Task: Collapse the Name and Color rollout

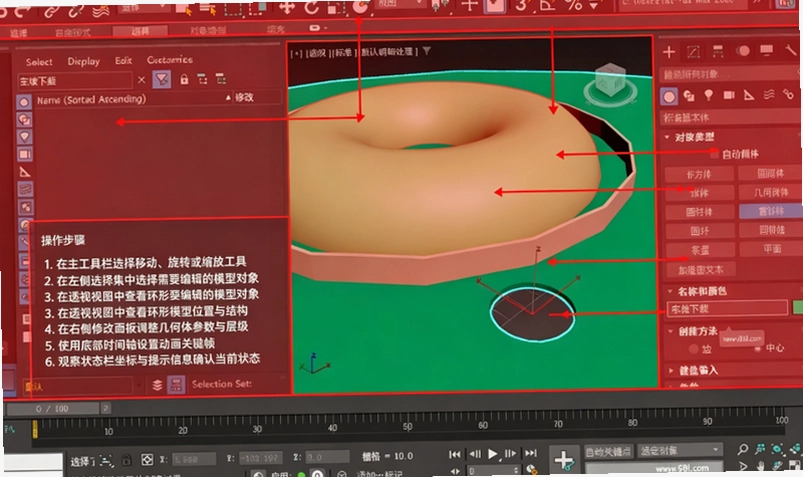Action: (x=670, y=292)
